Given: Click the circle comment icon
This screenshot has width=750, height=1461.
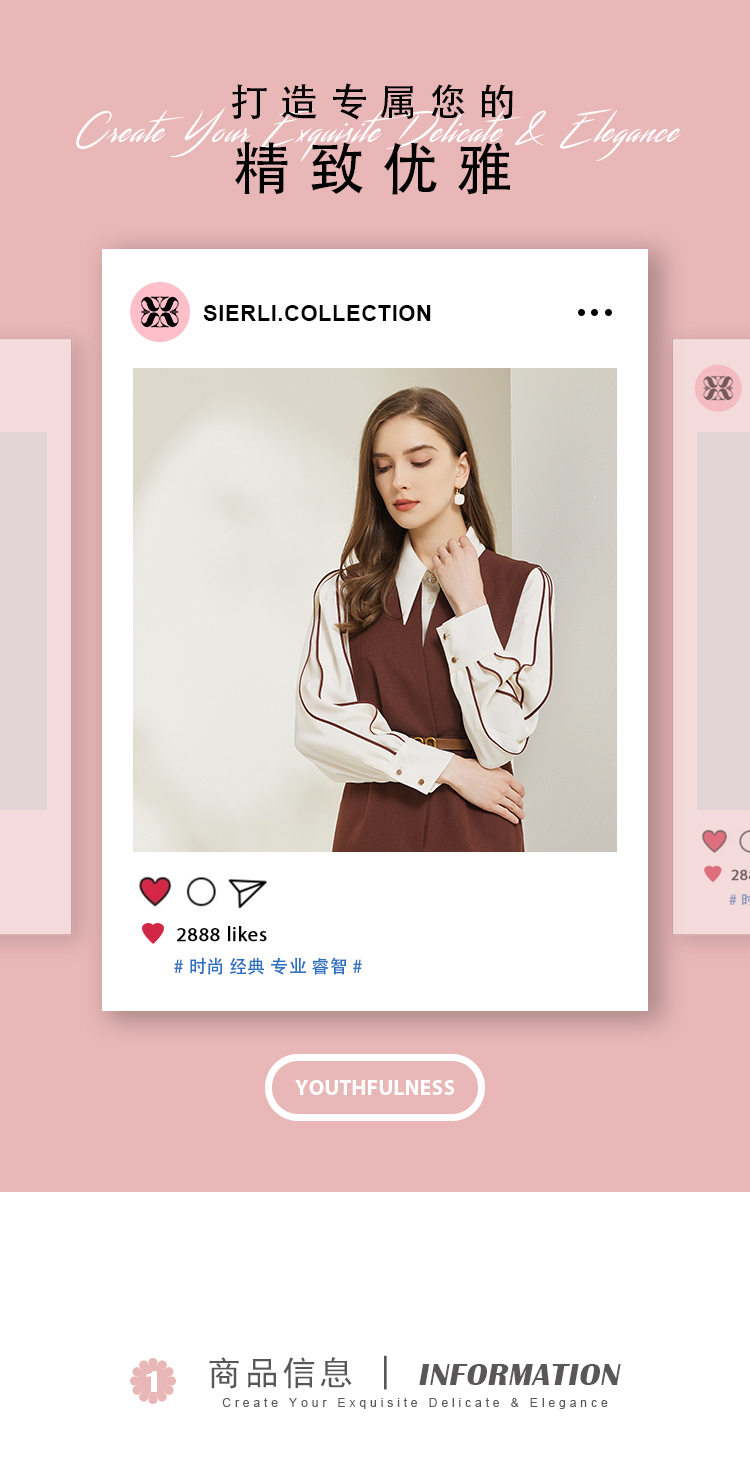Looking at the screenshot, I should [201, 891].
